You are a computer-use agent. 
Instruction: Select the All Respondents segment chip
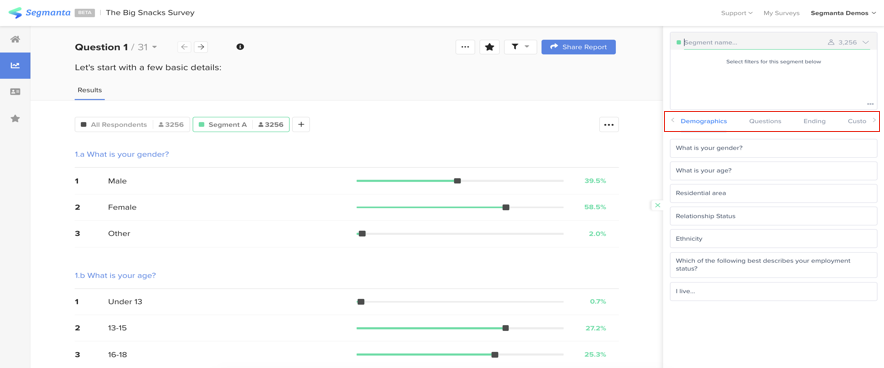[x=132, y=125]
